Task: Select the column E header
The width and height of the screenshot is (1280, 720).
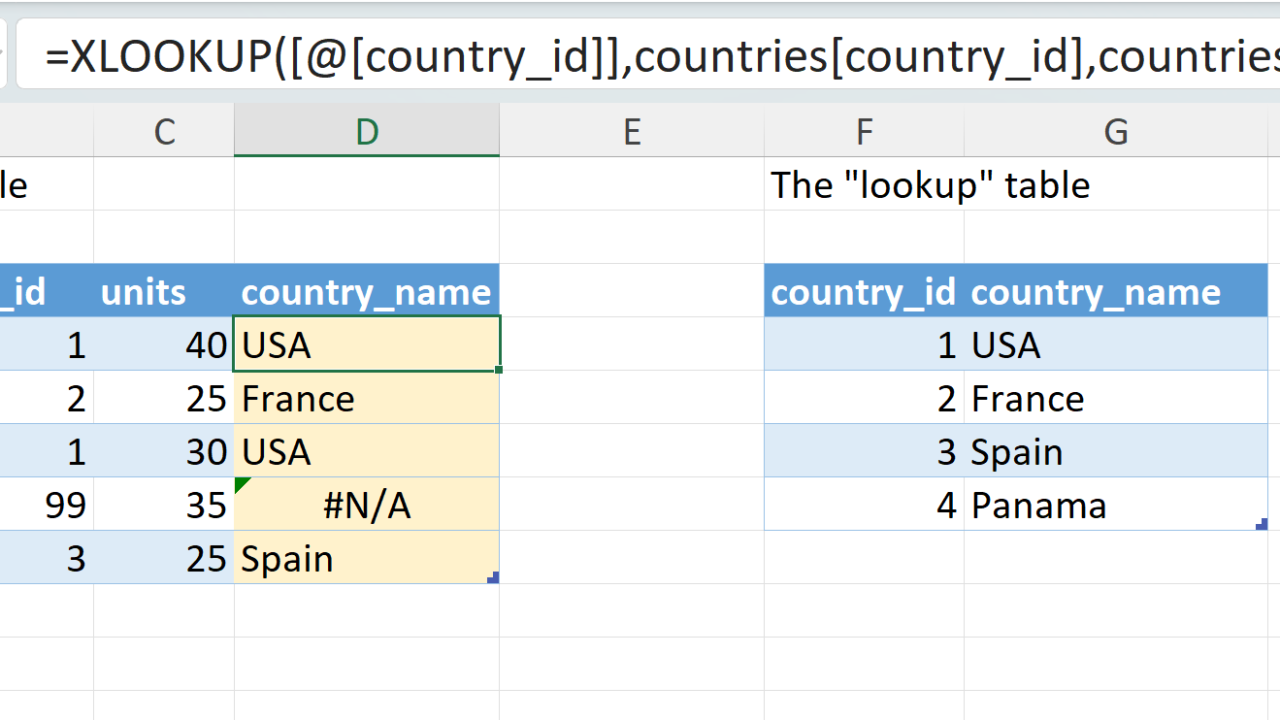Action: point(631,131)
